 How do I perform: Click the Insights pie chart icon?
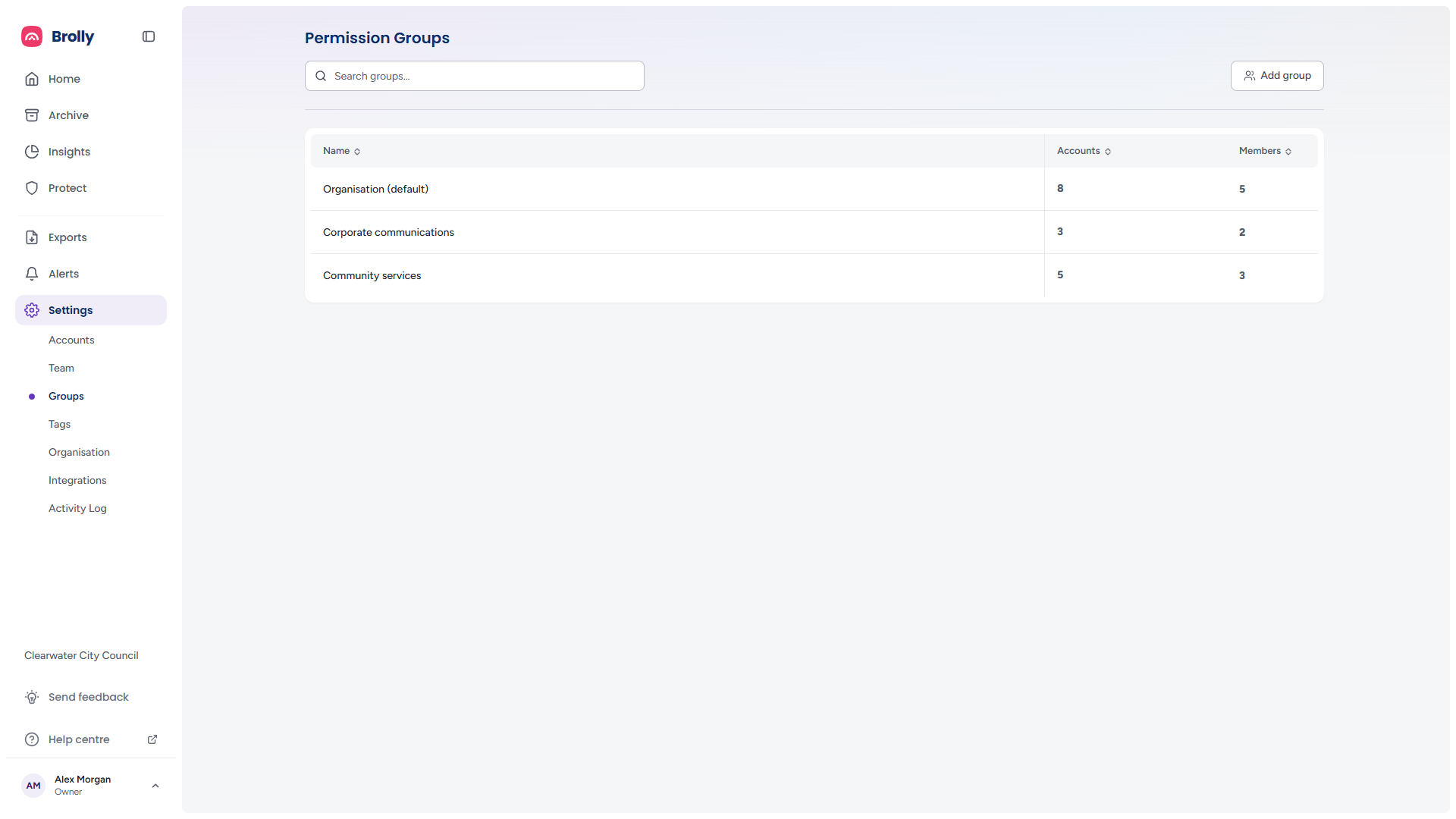tap(32, 152)
